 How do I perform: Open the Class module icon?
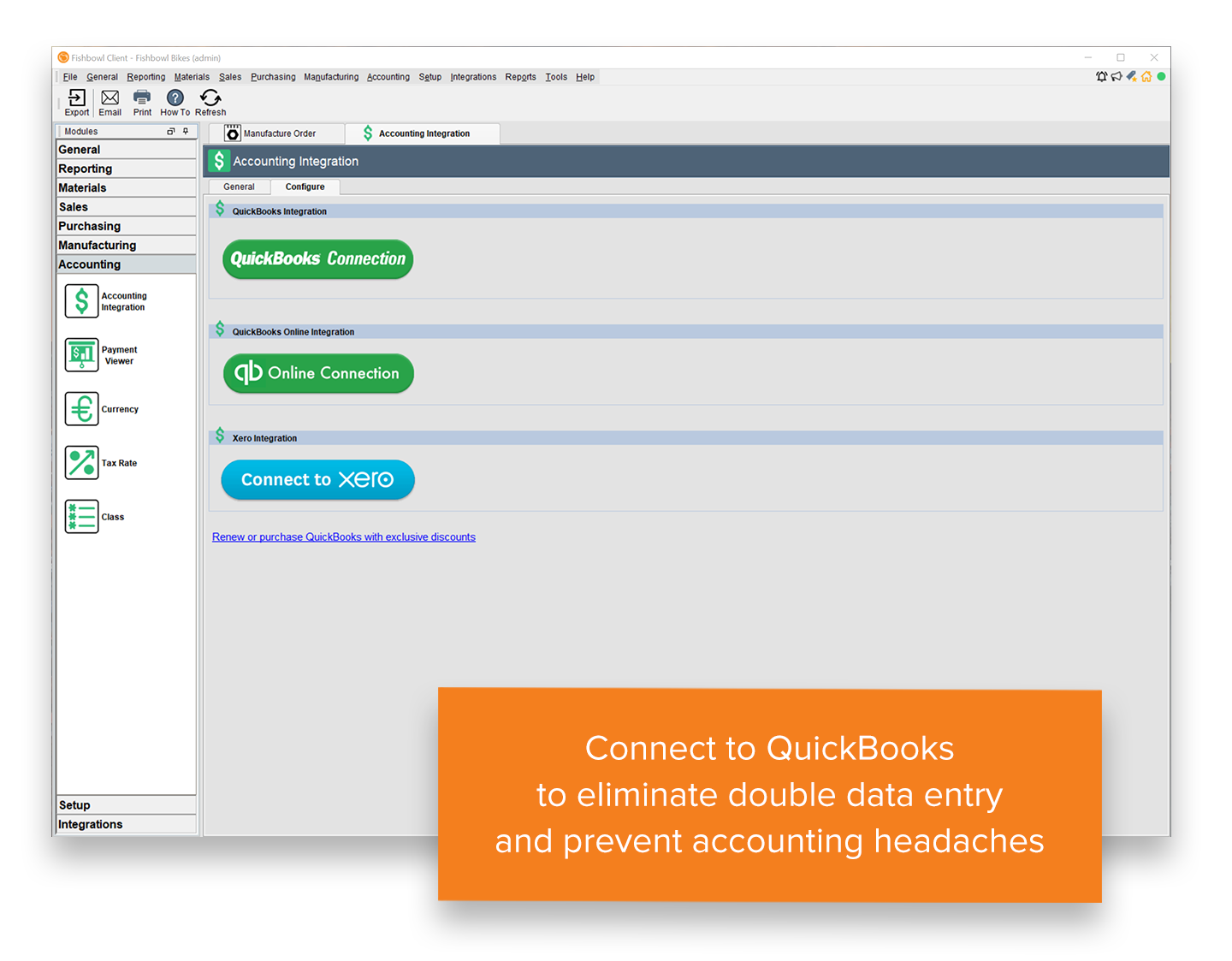82,517
